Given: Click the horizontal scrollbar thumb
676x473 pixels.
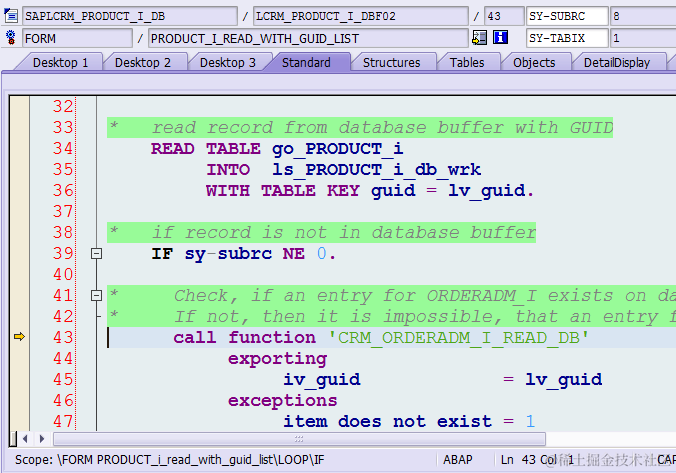Looking at the screenshot, I should [299, 439].
